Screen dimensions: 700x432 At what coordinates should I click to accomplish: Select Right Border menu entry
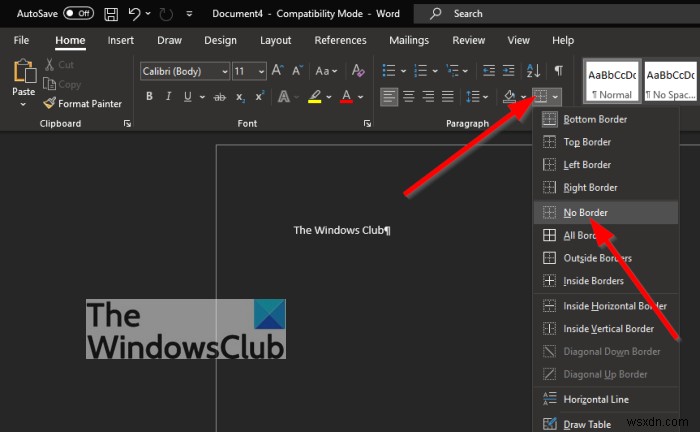(606, 187)
